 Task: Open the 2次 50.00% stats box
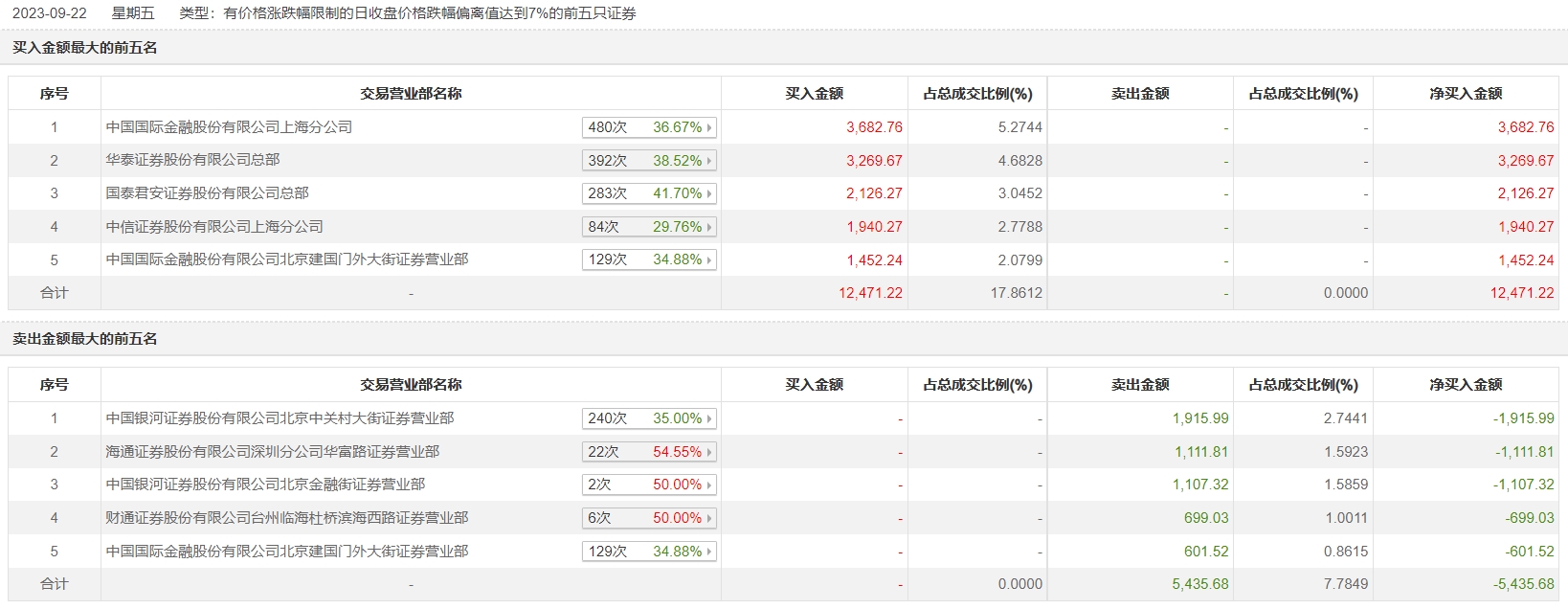649,485
